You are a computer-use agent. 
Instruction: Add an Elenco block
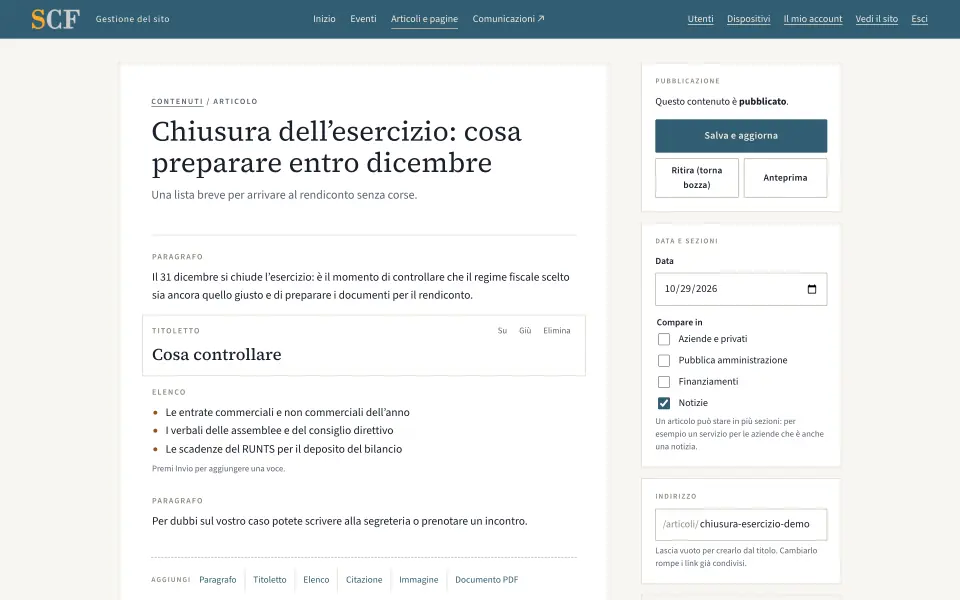click(316, 580)
